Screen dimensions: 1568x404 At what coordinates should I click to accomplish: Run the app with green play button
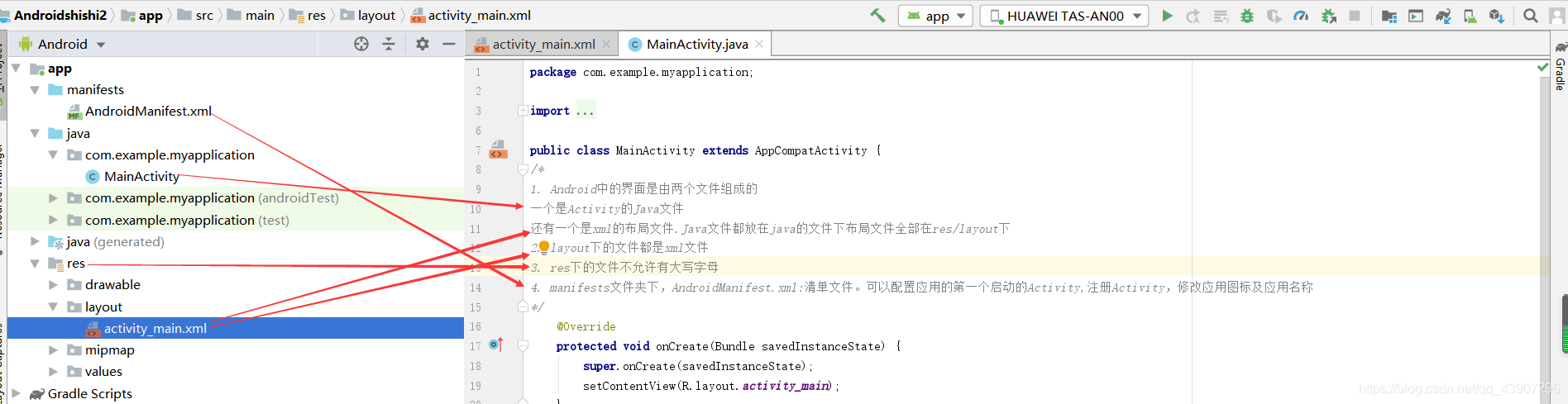(x=1167, y=16)
